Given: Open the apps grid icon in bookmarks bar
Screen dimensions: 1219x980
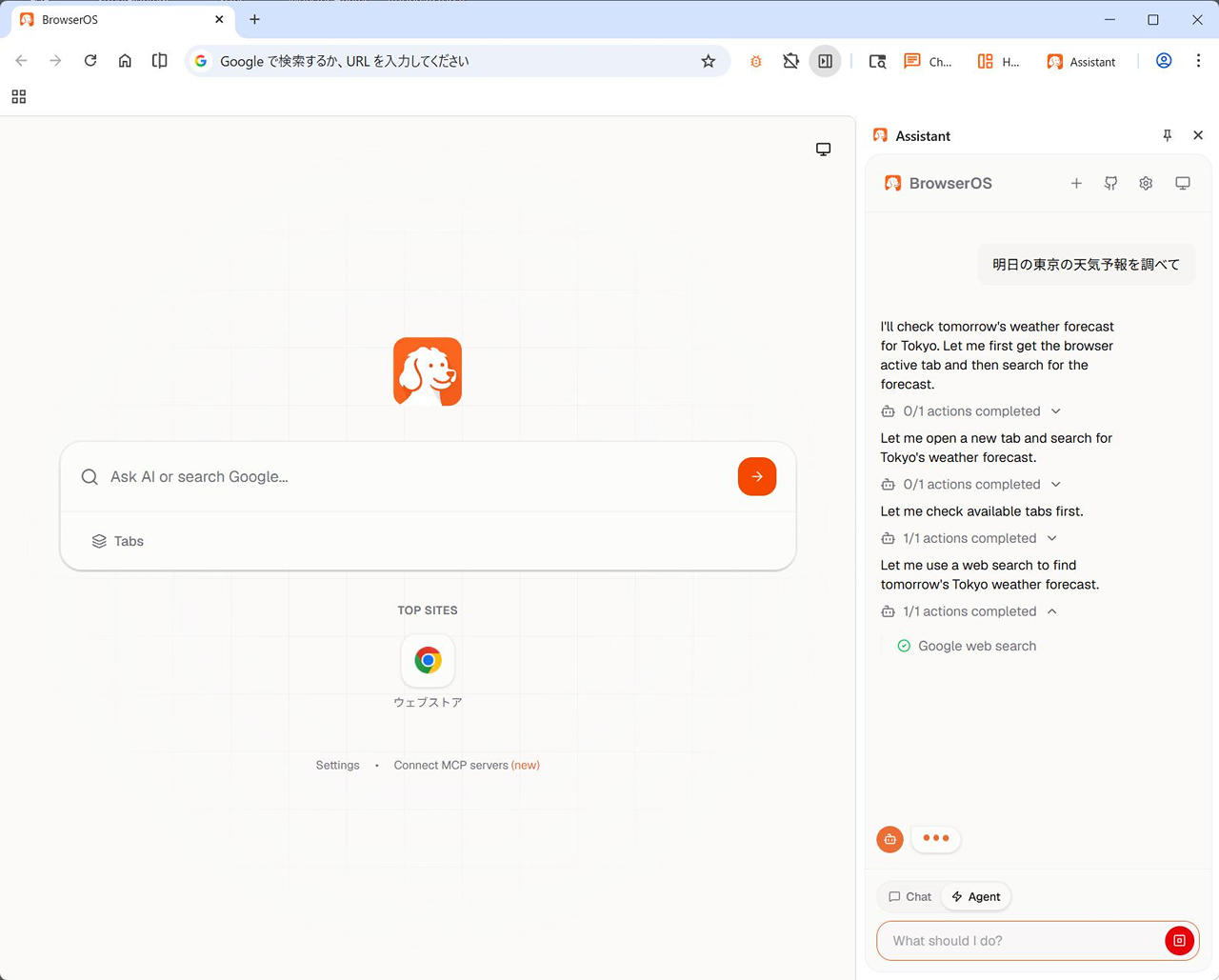Looking at the screenshot, I should click(19, 96).
